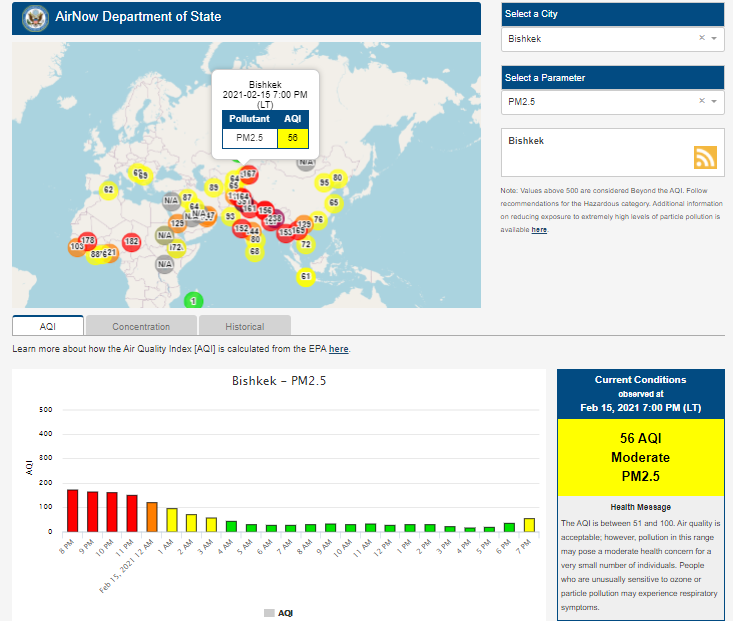733x621 pixels.
Task: Open the EPA AQI calculation 'here' link
Action: 339,349
